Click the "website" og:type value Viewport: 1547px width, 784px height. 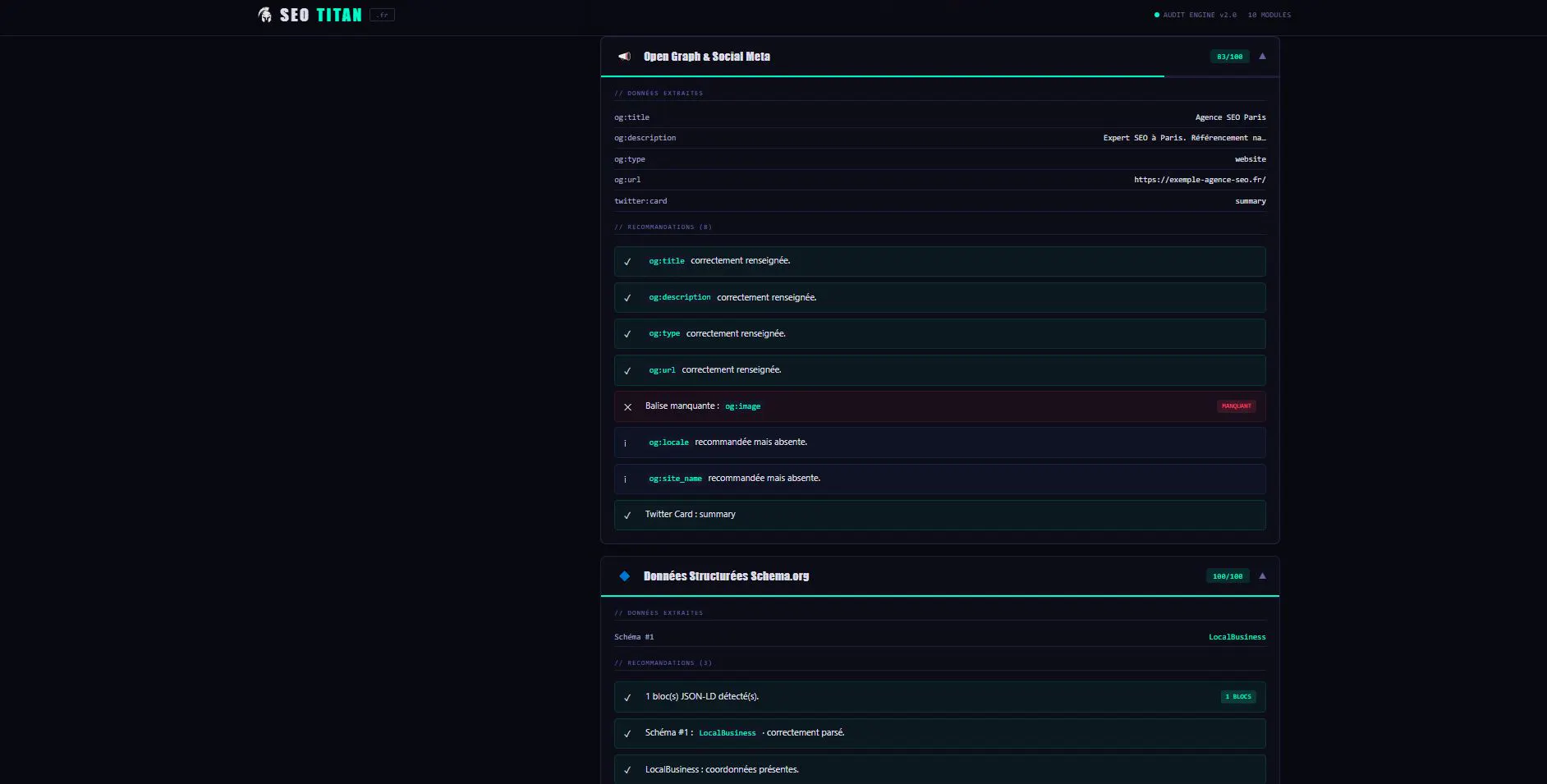tap(1251, 159)
